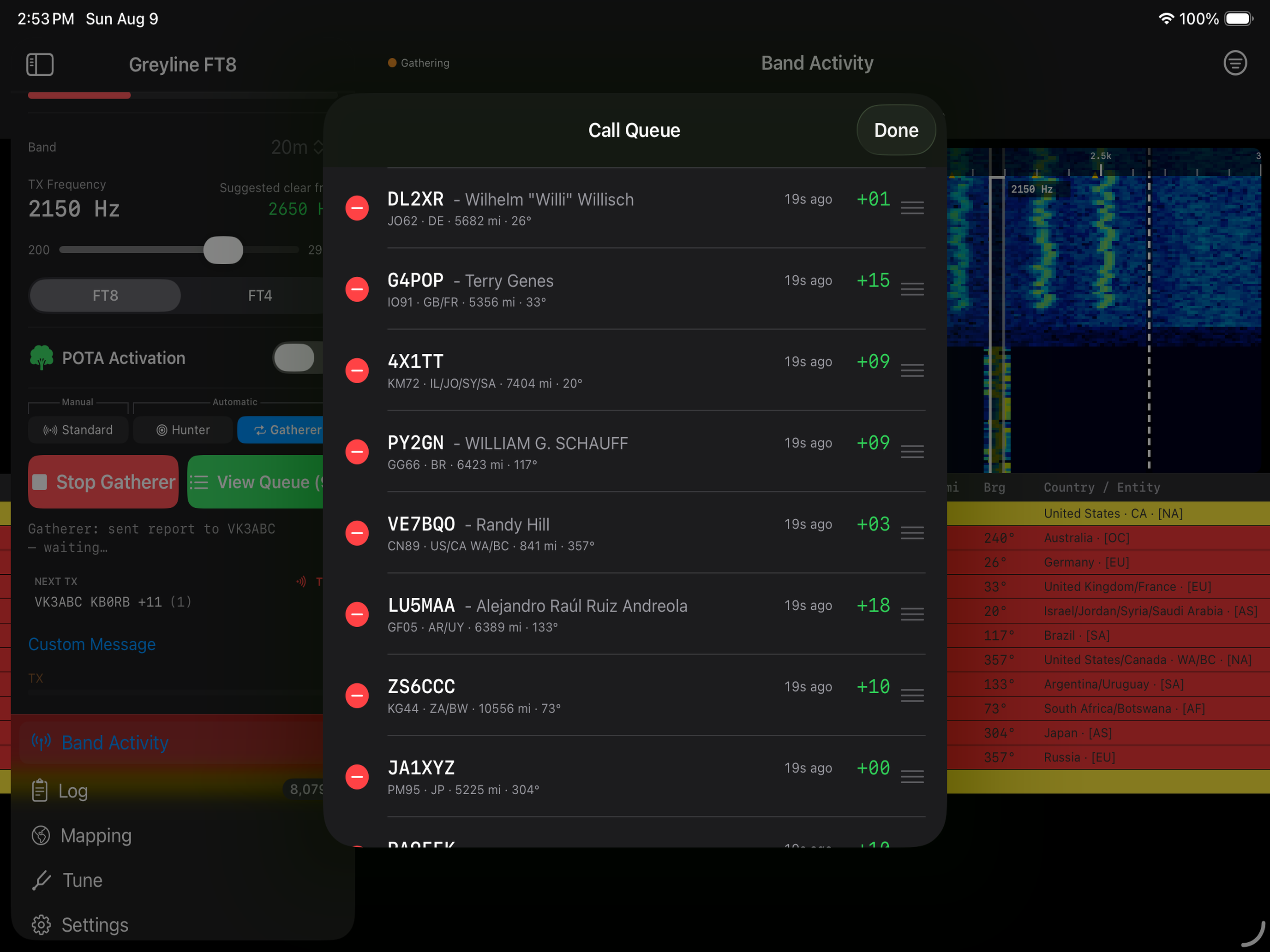
Task: Click the Australia · [OC] row
Action: pyautogui.click(x=1108, y=538)
